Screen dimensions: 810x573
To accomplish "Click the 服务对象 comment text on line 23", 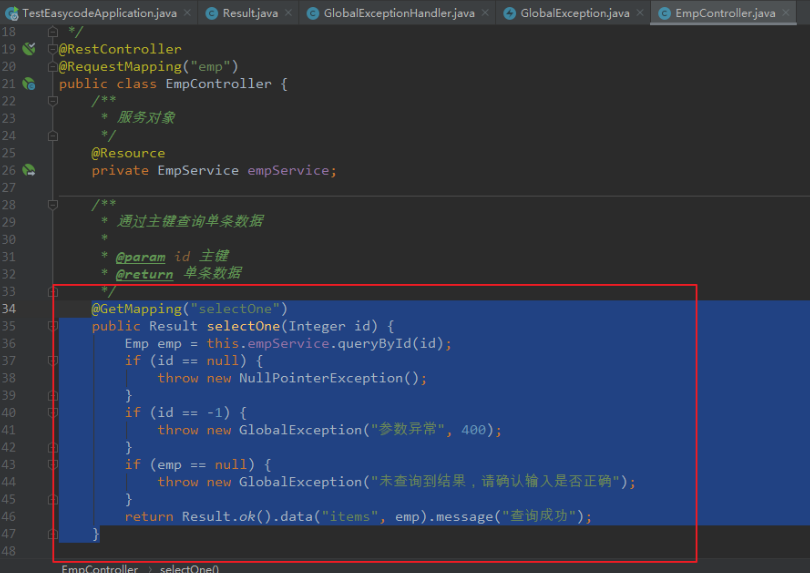I will pos(146,118).
